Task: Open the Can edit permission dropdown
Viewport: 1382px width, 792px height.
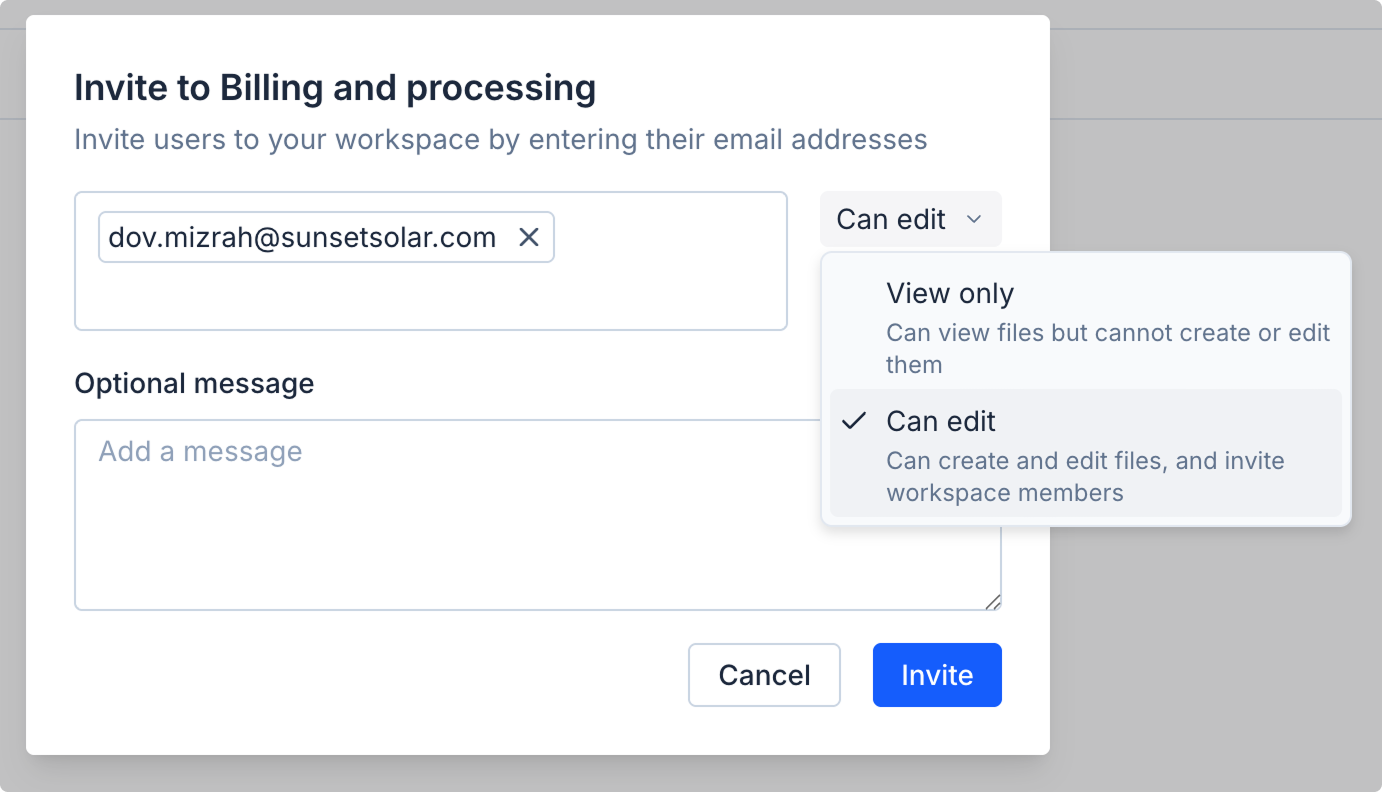Action: (910, 219)
